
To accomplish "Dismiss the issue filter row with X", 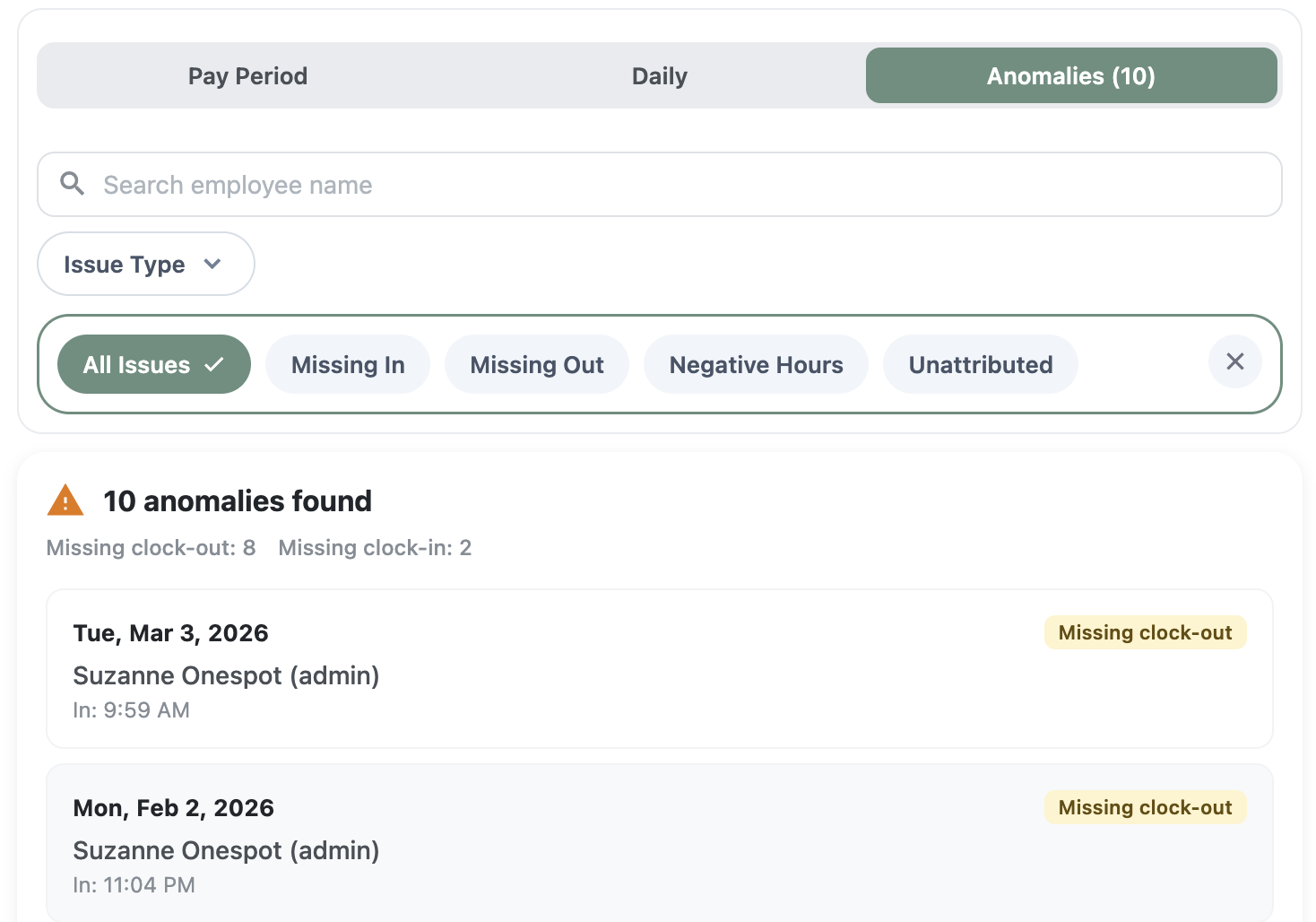I will coord(1234,362).
